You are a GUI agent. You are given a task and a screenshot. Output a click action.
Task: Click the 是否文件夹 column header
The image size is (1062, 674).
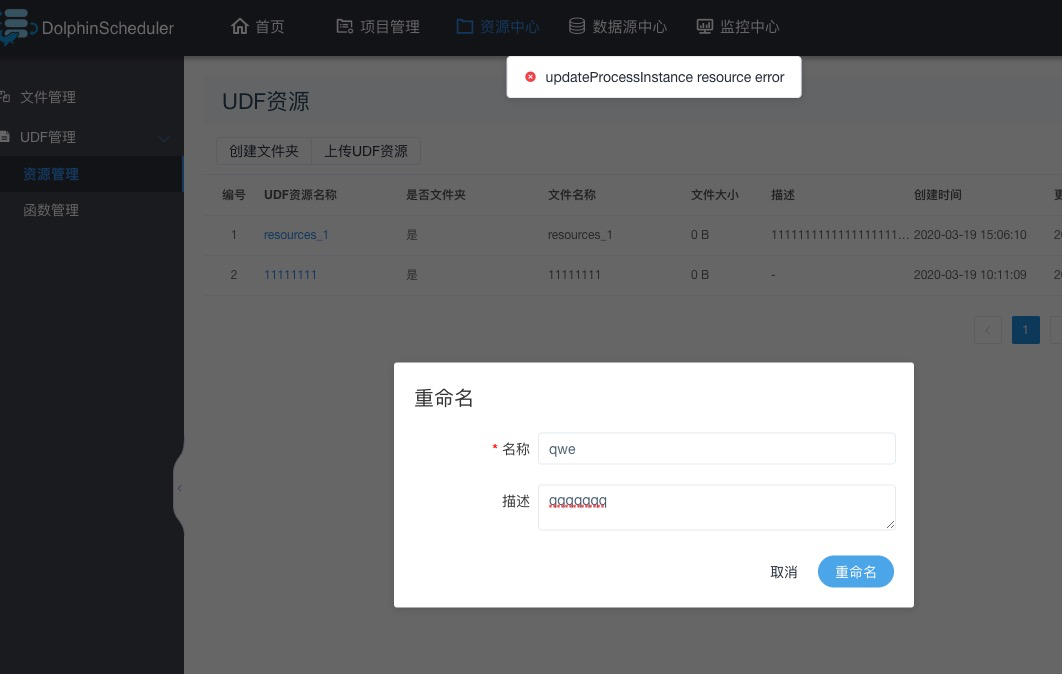[436, 195]
